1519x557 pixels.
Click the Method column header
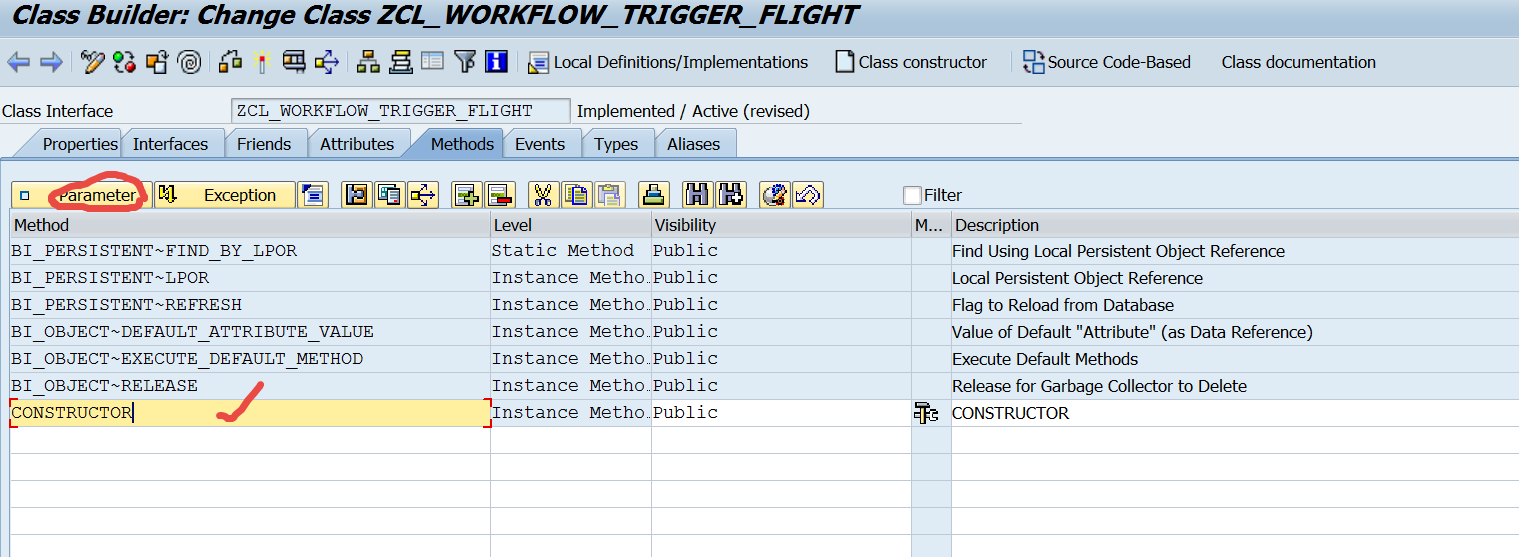coord(250,225)
